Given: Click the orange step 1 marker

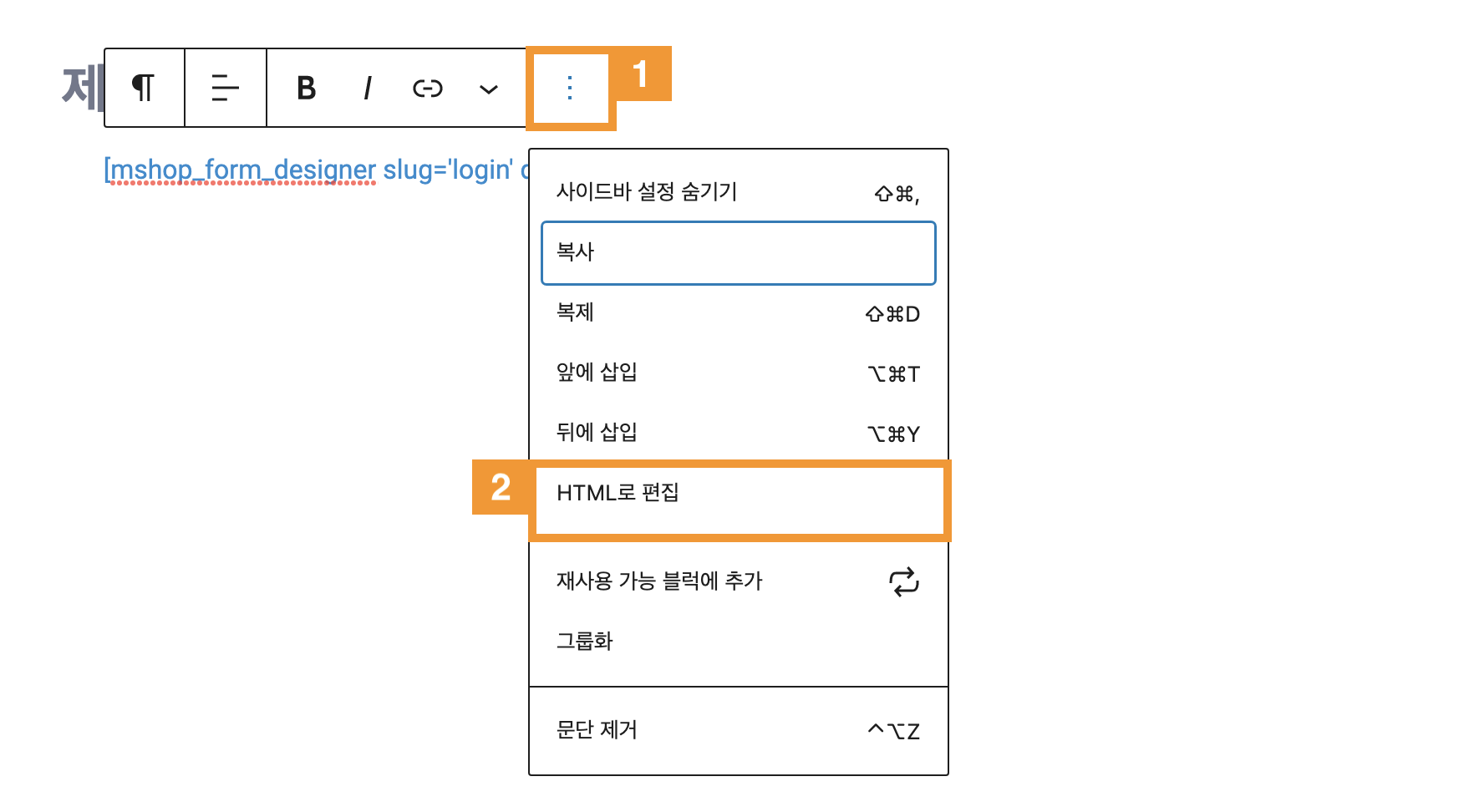Looking at the screenshot, I should (641, 74).
